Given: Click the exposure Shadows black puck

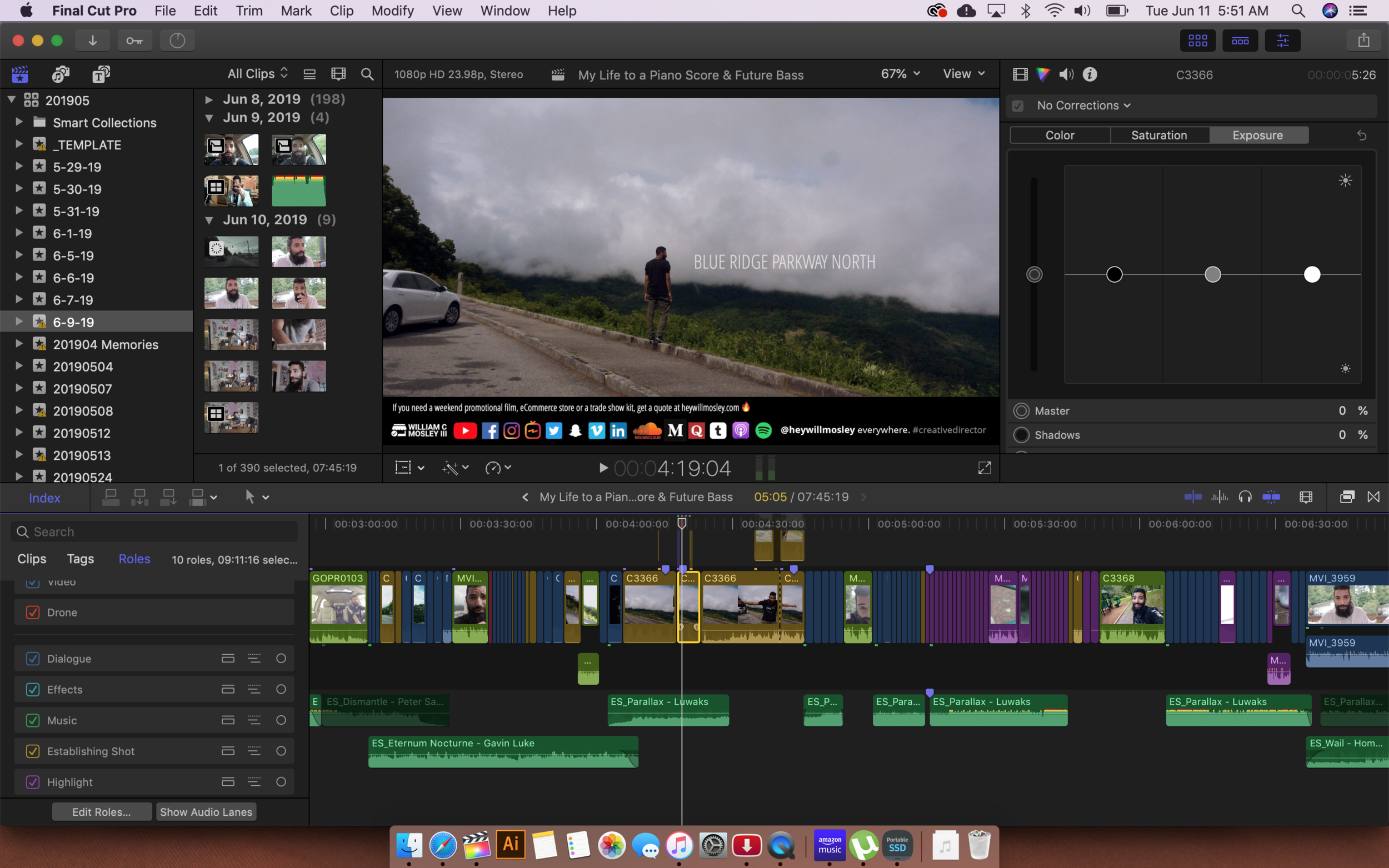Looking at the screenshot, I should click(1114, 274).
